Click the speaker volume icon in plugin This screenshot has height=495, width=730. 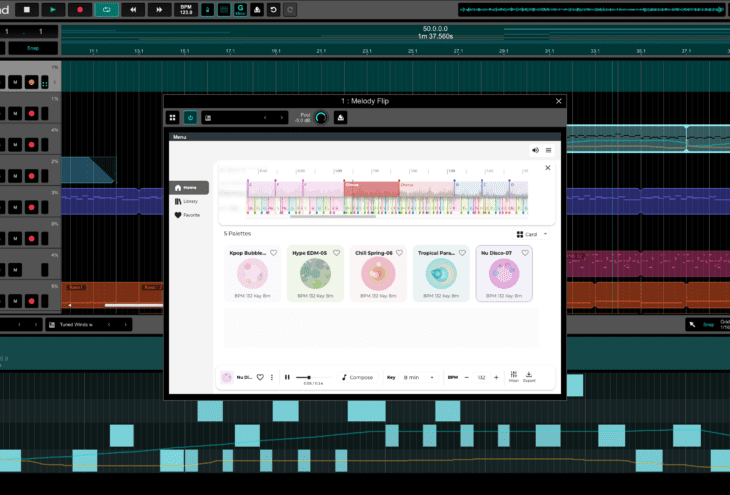pyautogui.click(x=535, y=150)
